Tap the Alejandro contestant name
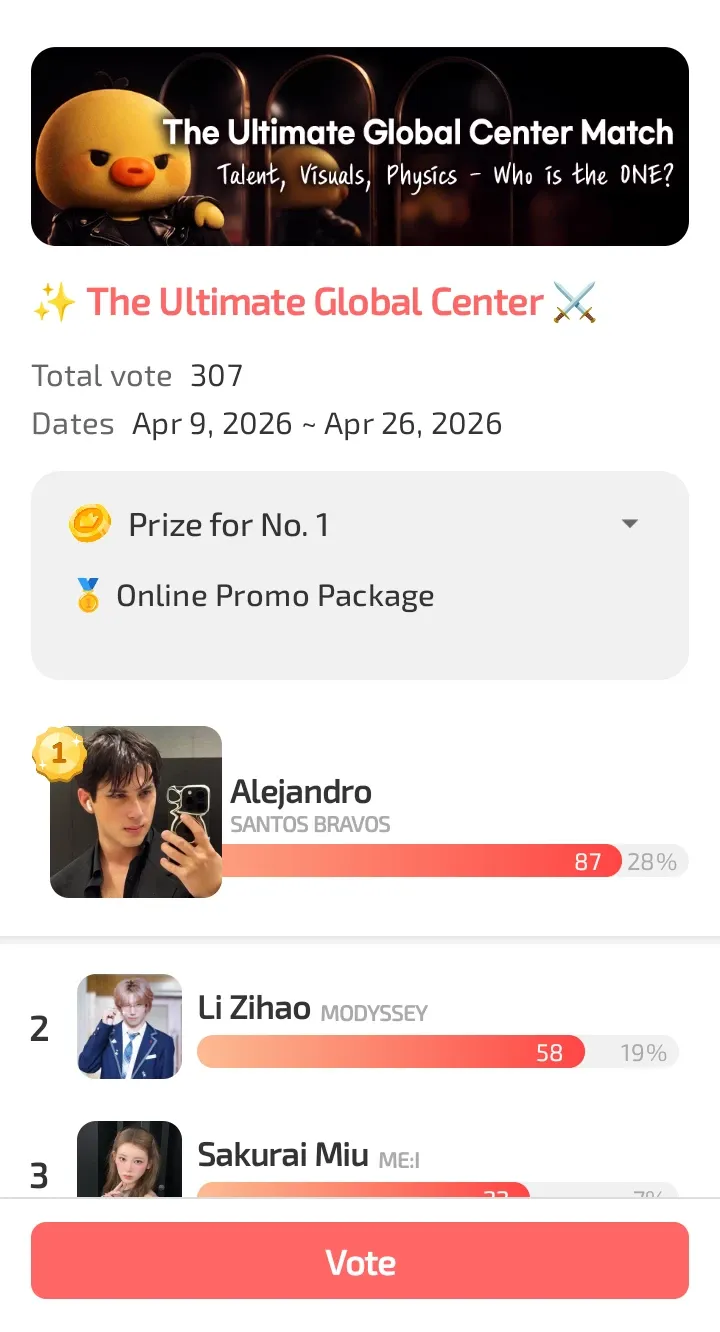 [301, 792]
